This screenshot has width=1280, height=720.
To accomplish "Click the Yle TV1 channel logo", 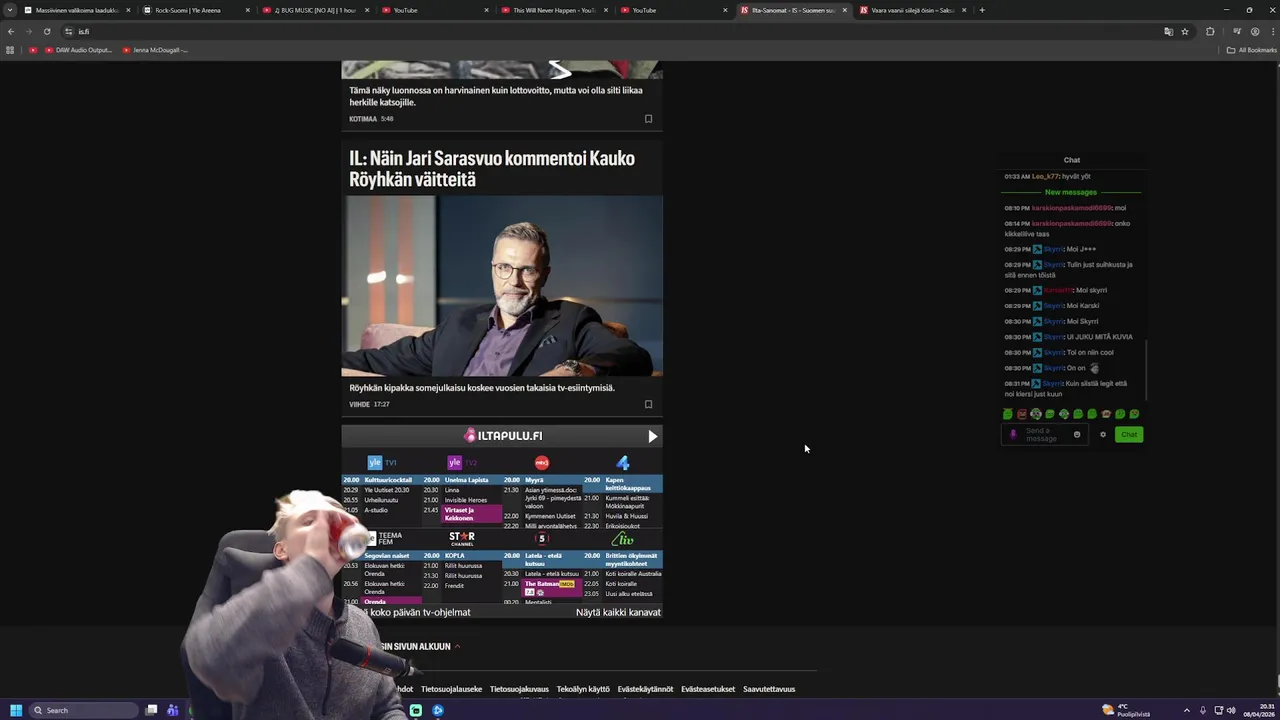I will coord(382,462).
